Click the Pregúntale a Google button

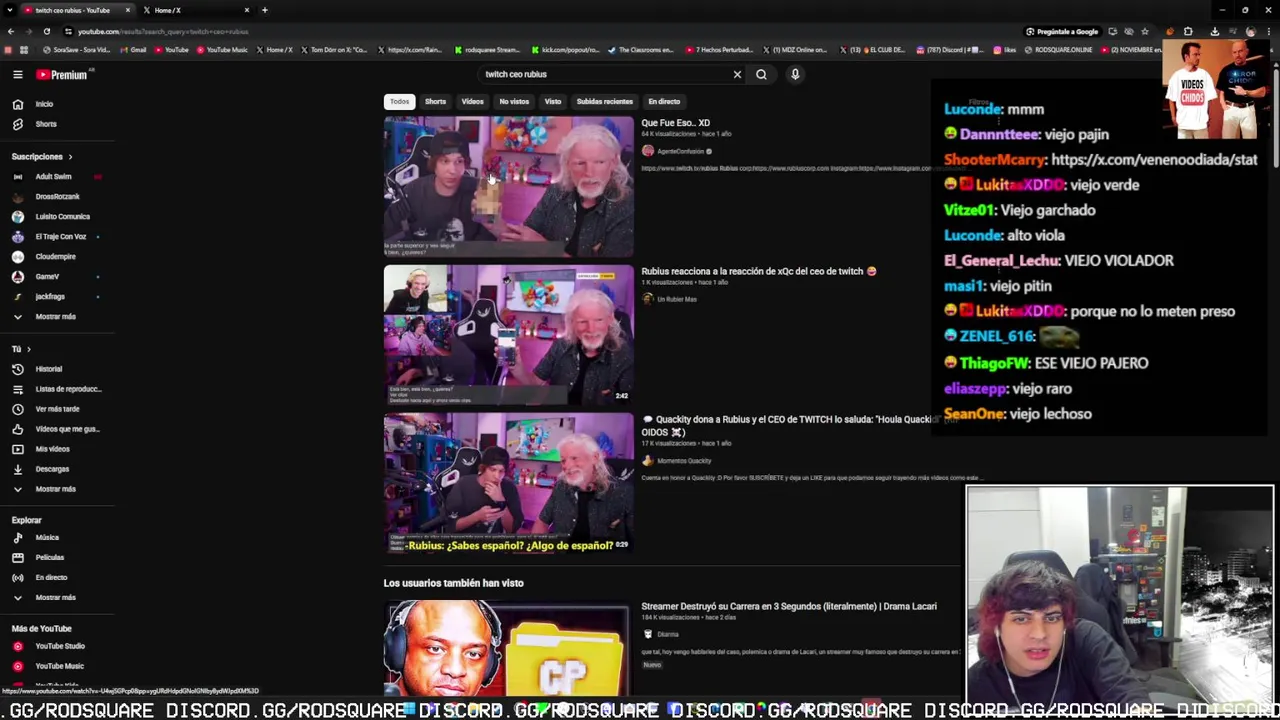(x=1062, y=32)
